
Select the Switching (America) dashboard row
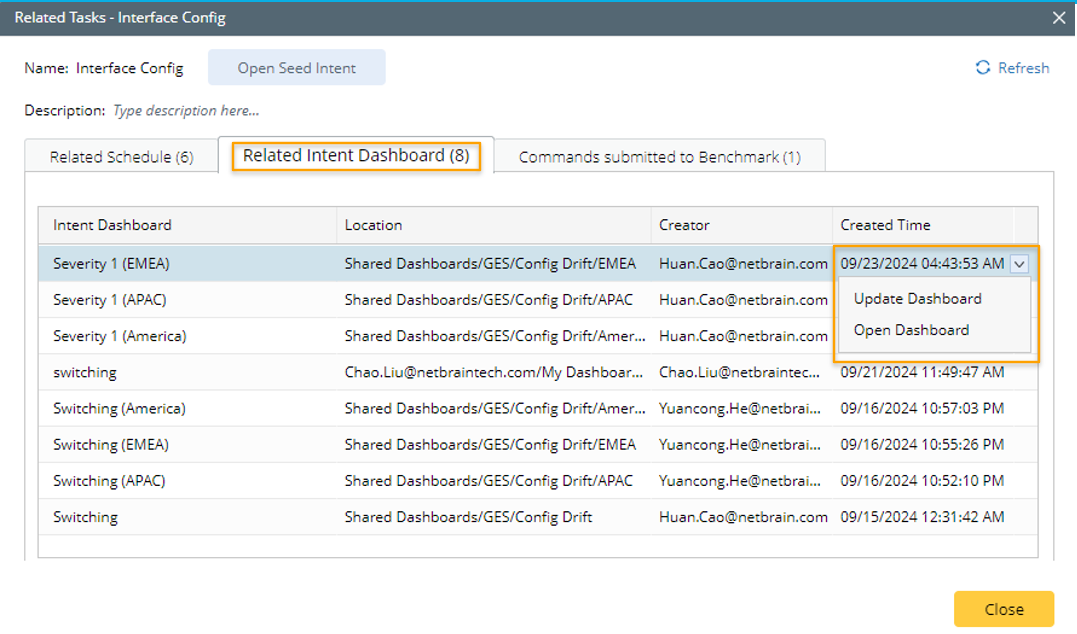click(119, 408)
